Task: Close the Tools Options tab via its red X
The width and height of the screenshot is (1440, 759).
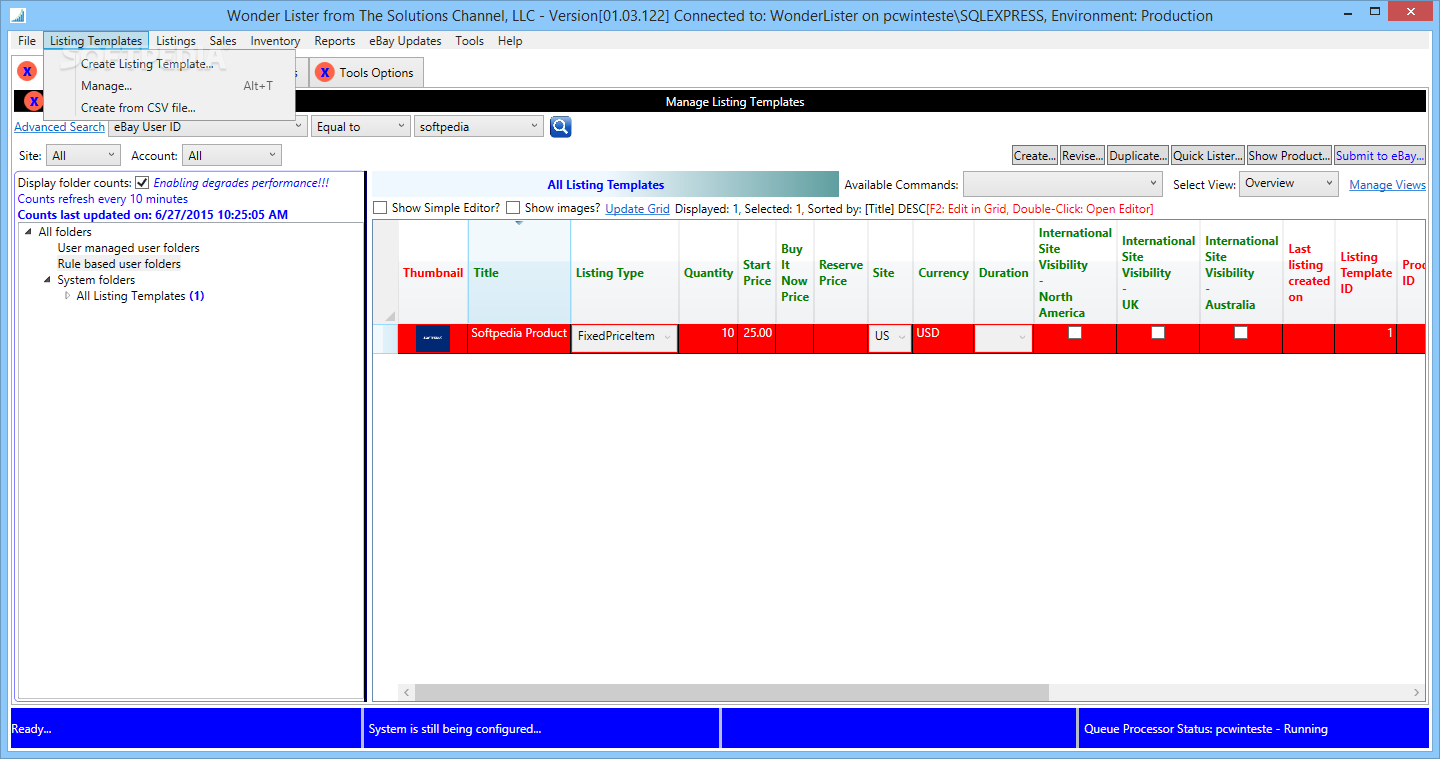Action: [x=324, y=72]
